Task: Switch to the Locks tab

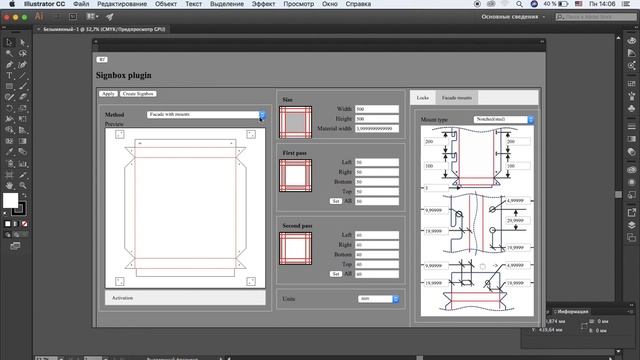Action: pos(423,98)
